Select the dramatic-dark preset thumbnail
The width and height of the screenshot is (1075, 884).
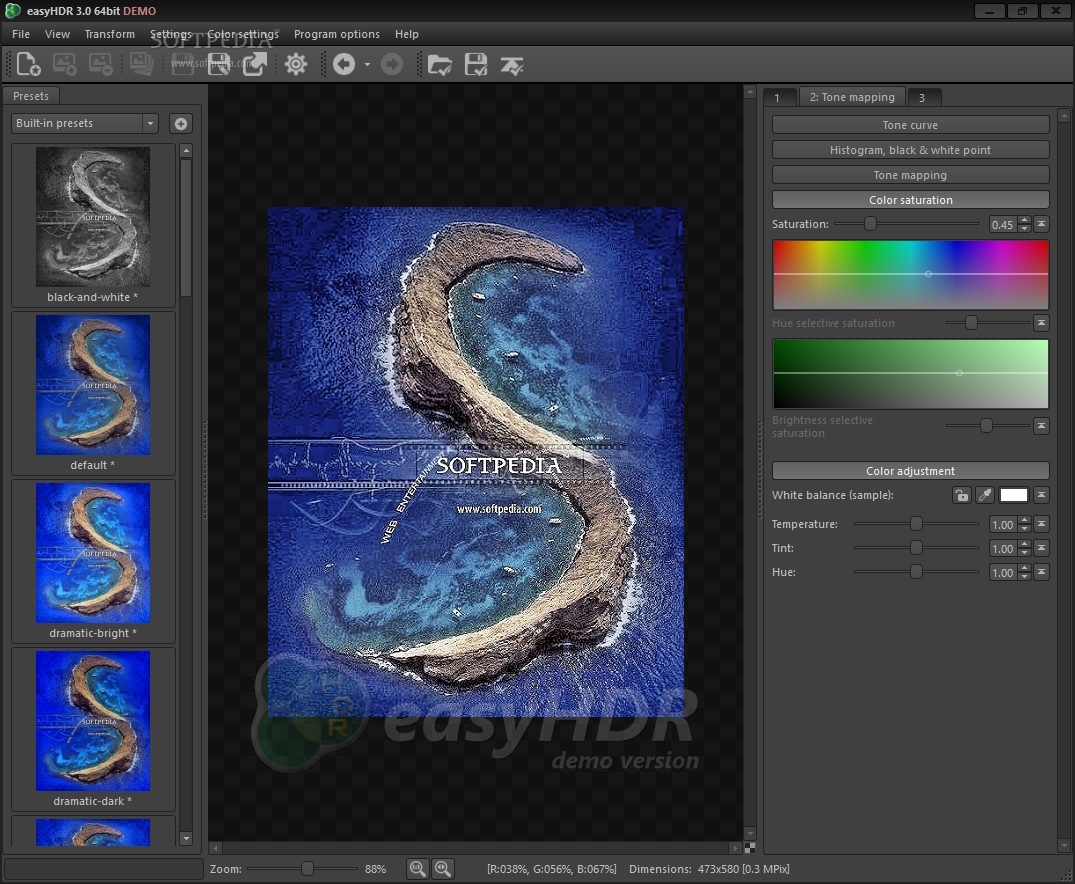pos(93,721)
